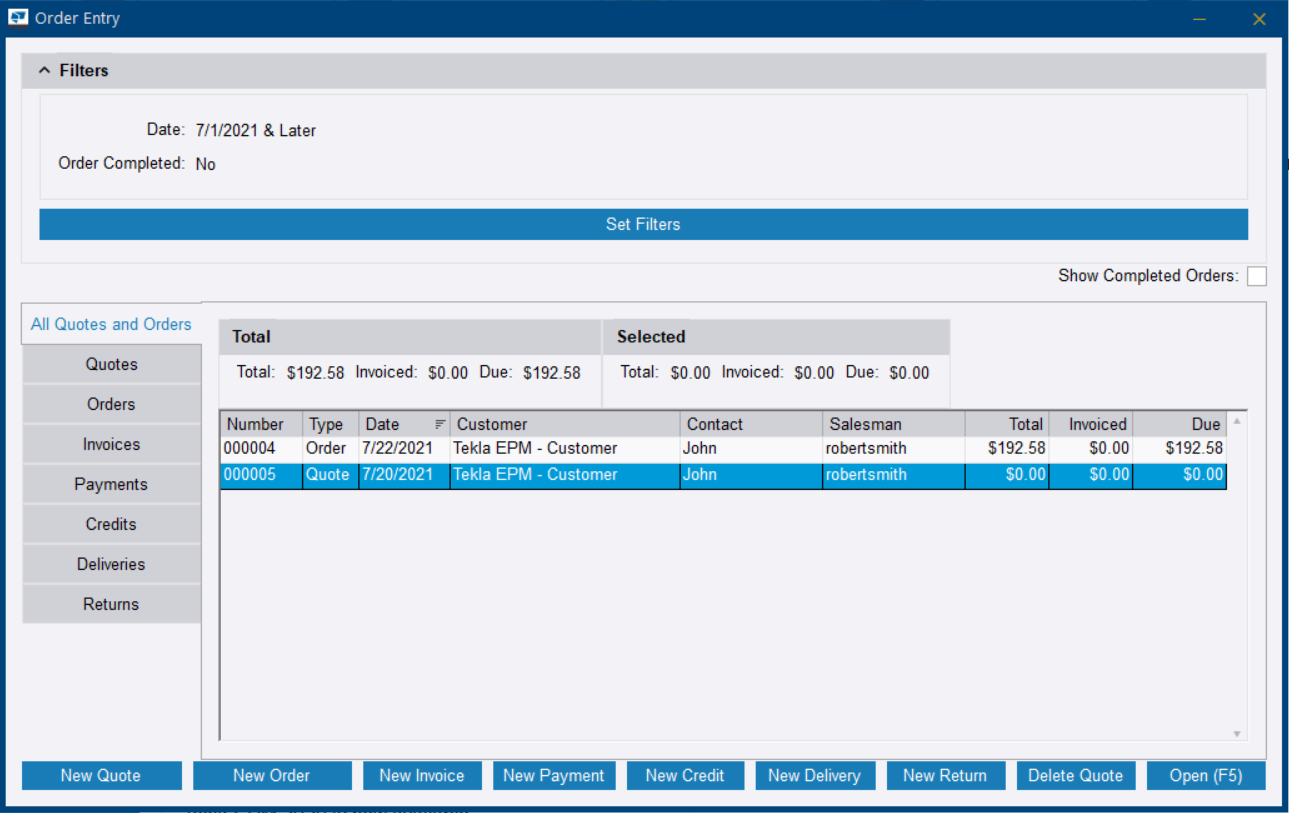1289x813 pixels.
Task: Click the New Order button
Action: (x=272, y=776)
